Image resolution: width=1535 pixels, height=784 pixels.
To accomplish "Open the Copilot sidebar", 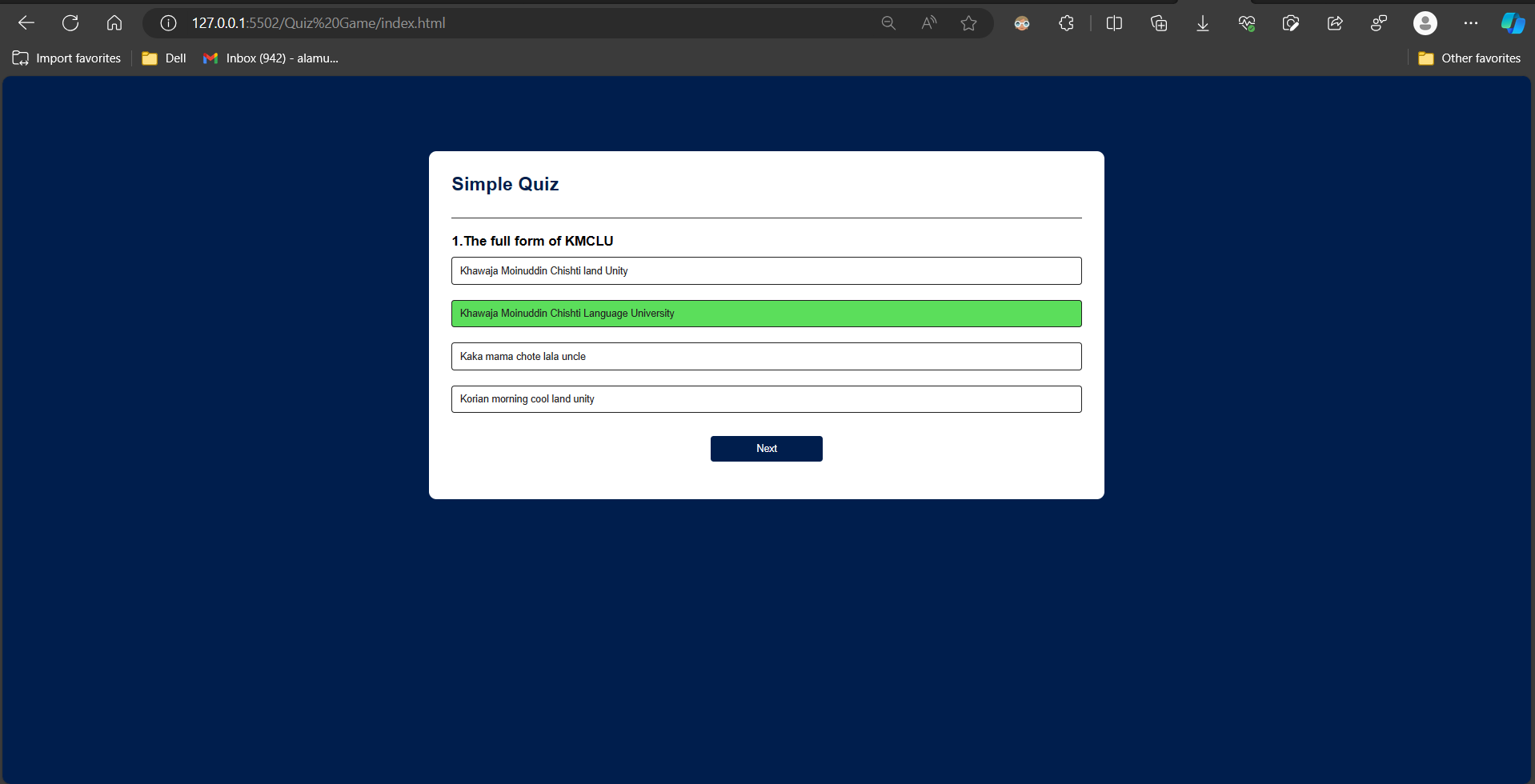I will [x=1512, y=23].
